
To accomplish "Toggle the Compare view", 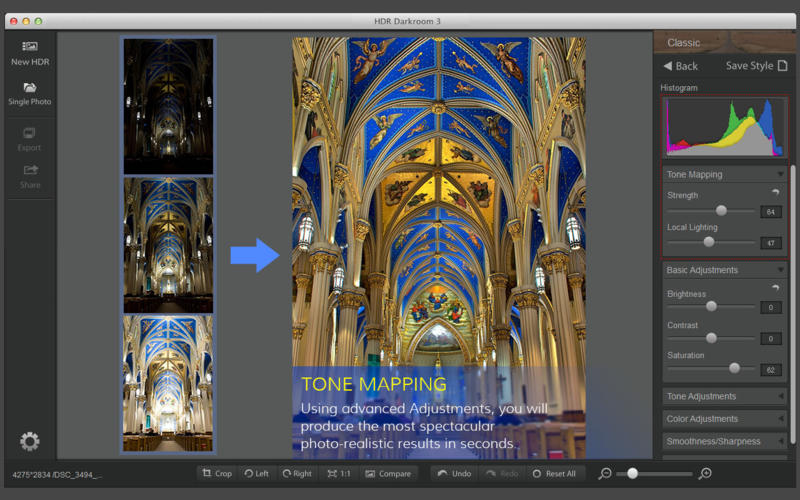I will (387, 473).
